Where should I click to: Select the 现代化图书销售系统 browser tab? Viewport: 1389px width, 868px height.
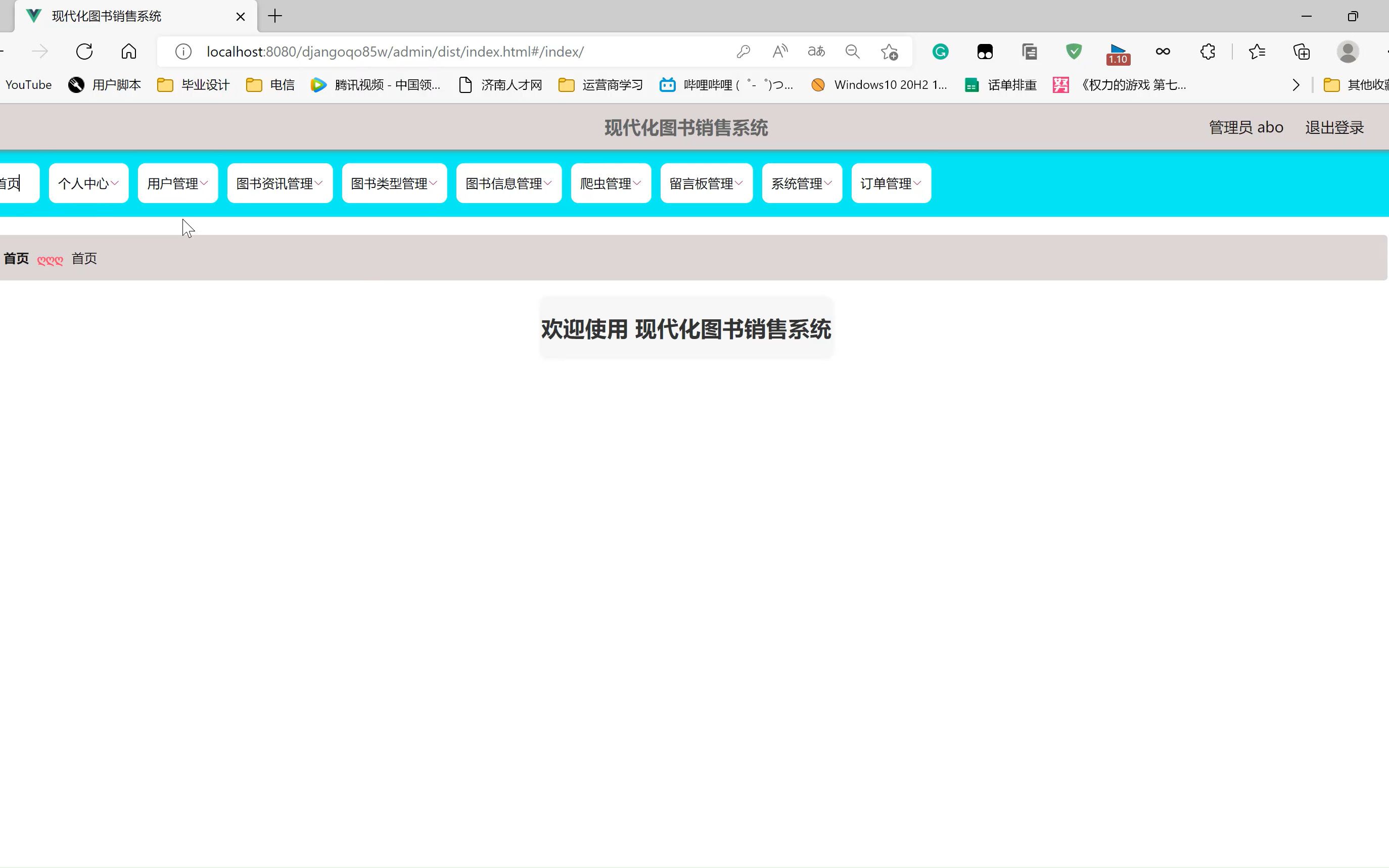pos(136,16)
